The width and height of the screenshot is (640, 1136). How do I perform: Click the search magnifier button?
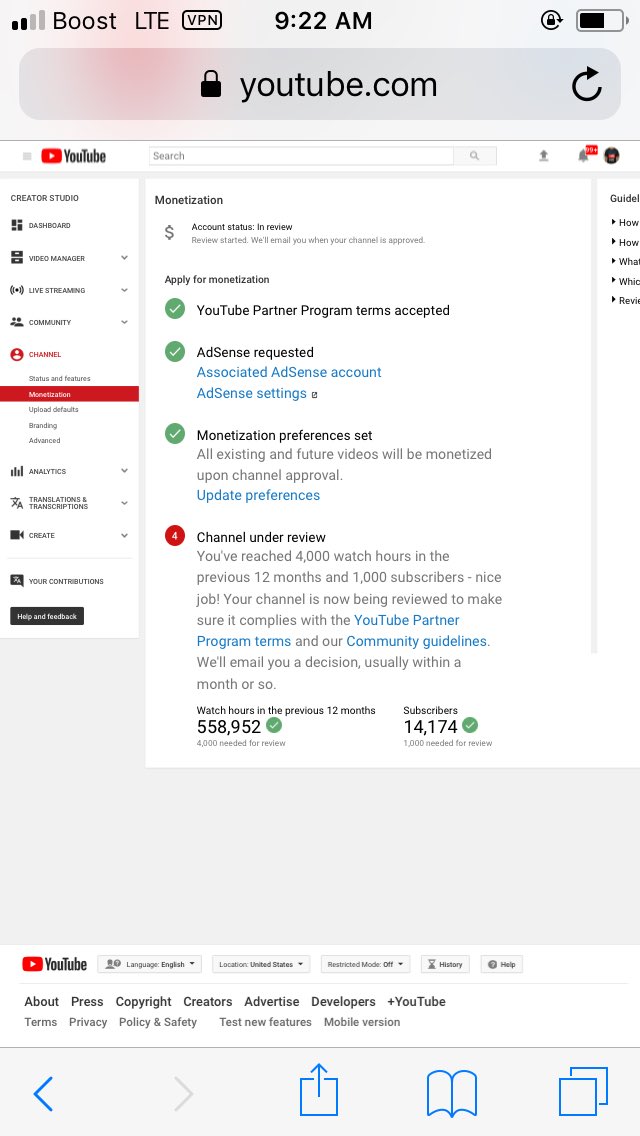pos(475,156)
